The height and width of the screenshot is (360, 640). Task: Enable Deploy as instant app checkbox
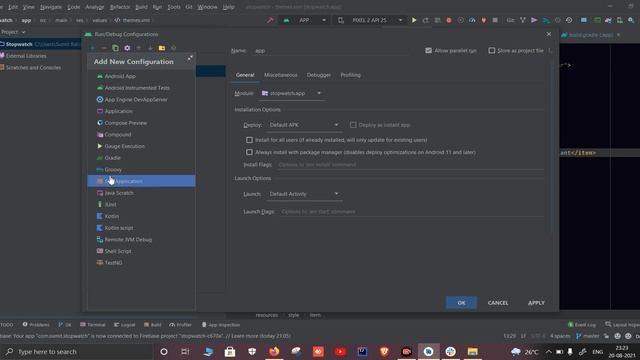pos(353,125)
